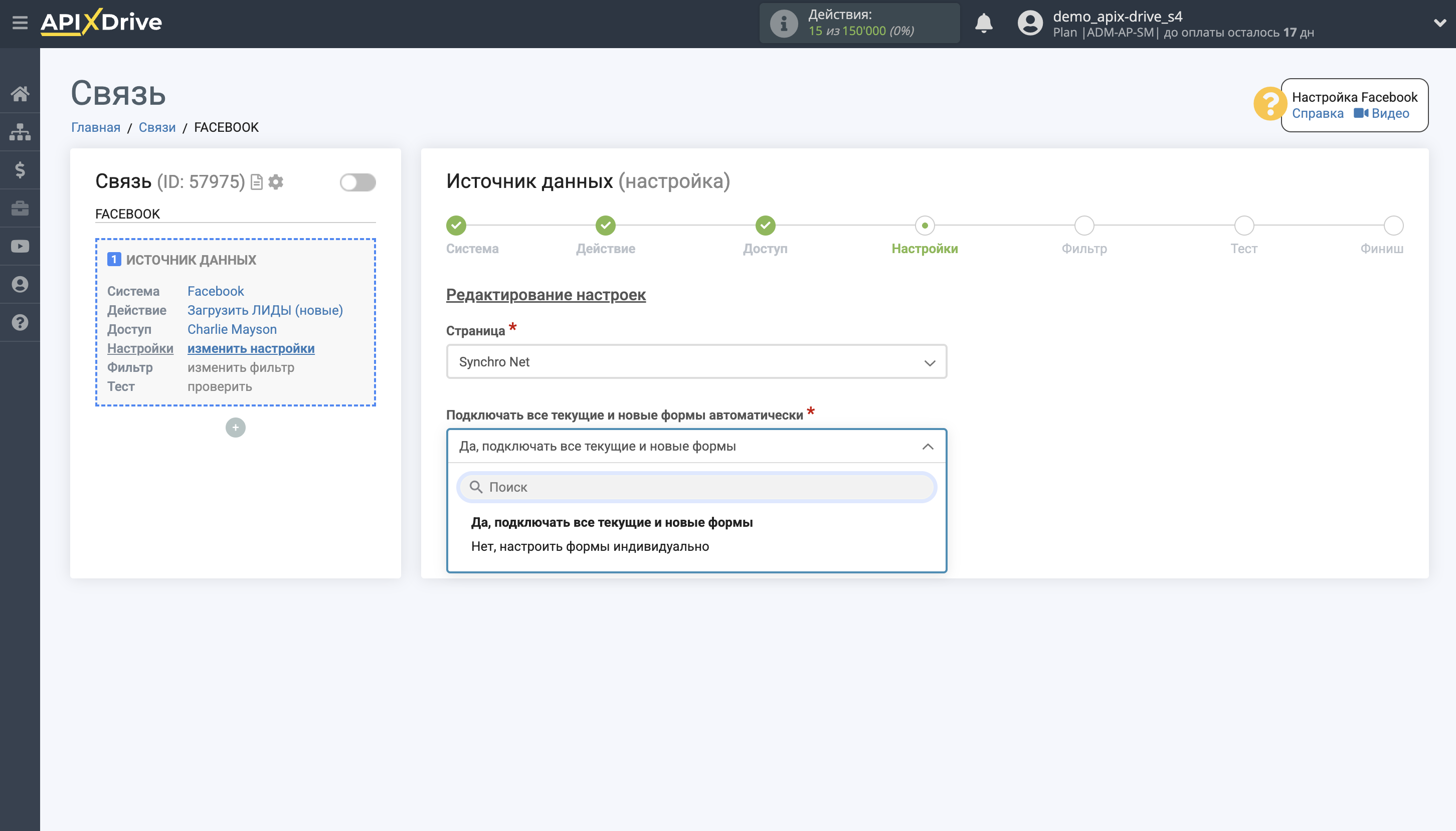The width and height of the screenshot is (1456, 831).
Task: Select 'Да, подключать все текущие' option
Action: pyautogui.click(x=611, y=523)
